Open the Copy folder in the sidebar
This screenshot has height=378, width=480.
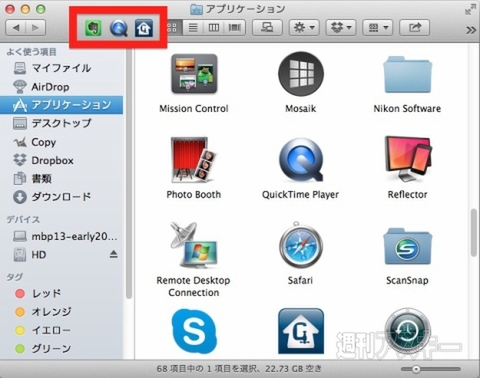point(61,142)
